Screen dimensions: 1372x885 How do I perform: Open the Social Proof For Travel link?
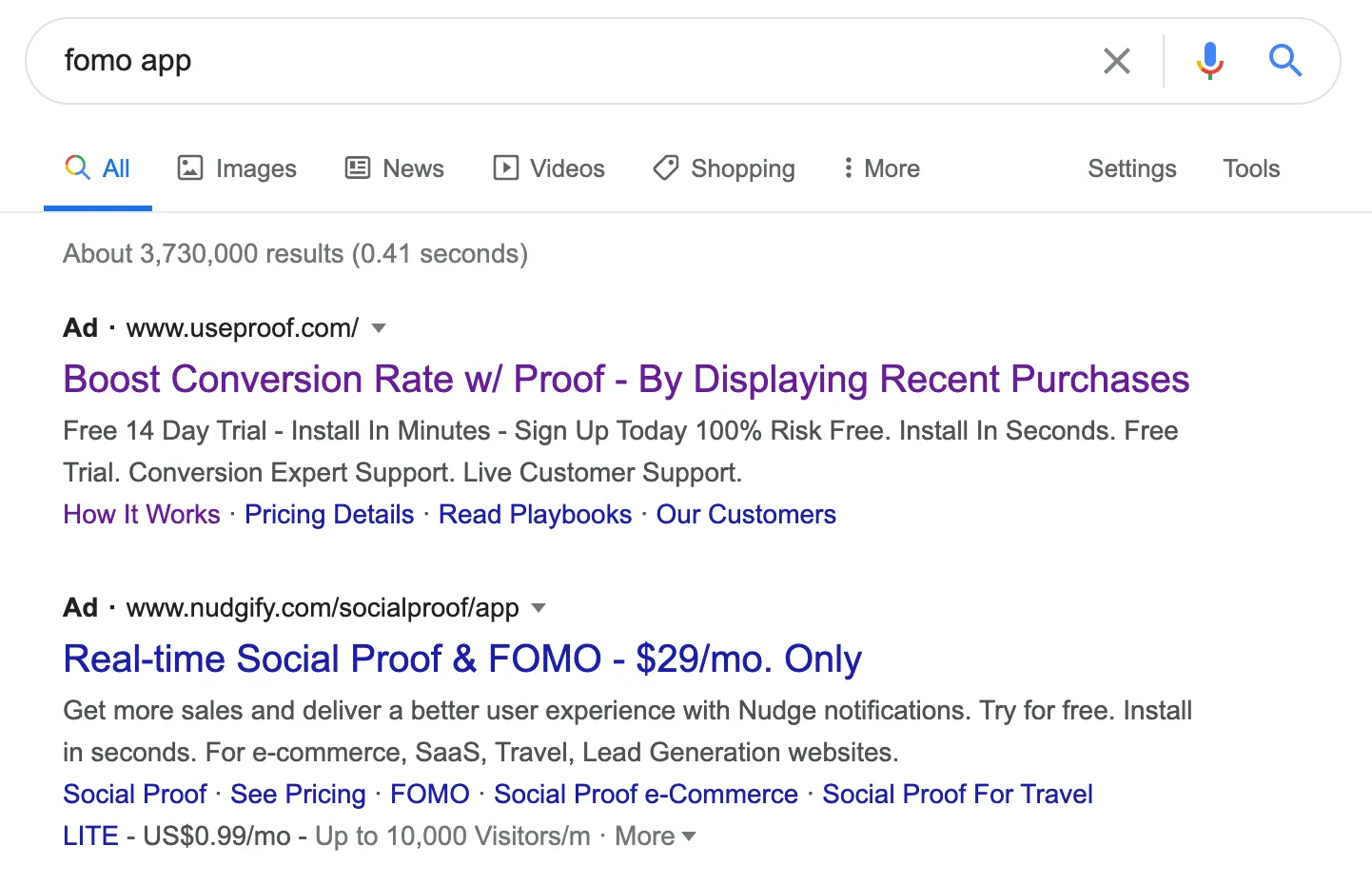(x=957, y=794)
